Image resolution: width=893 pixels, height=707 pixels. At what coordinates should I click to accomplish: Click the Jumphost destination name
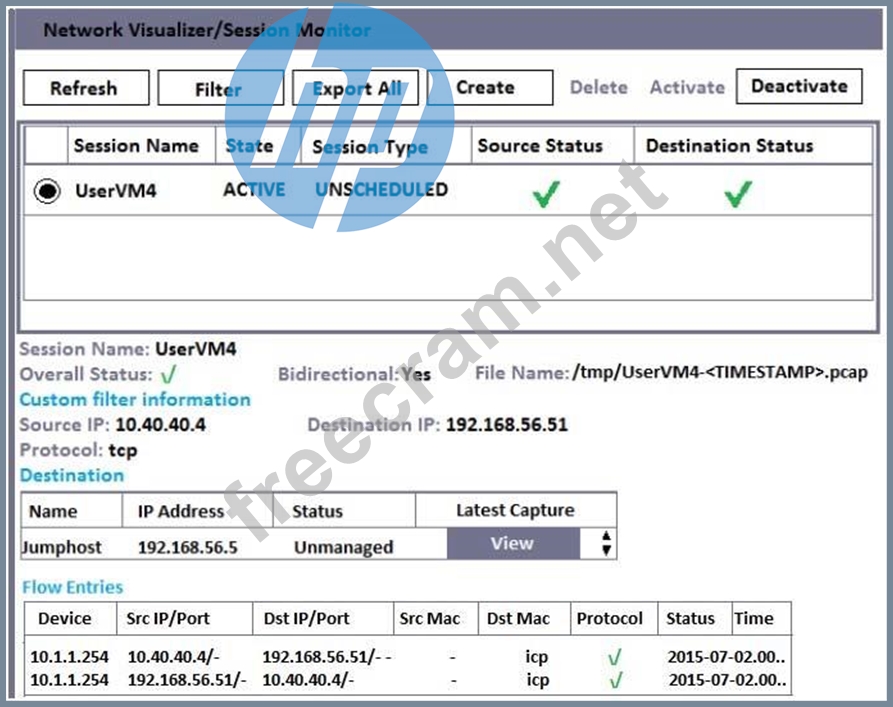tap(62, 547)
